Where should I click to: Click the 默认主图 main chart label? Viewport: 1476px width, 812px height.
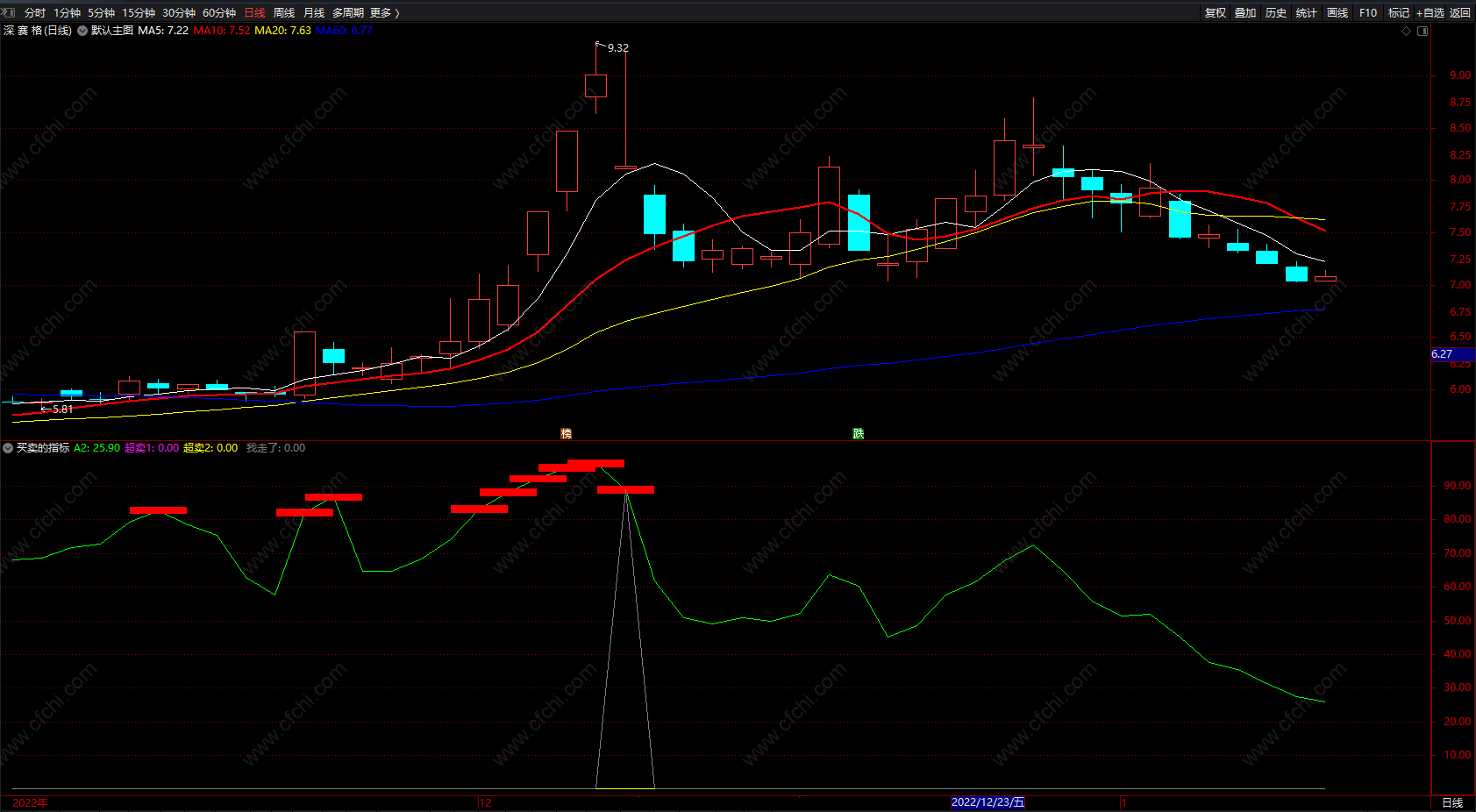112,31
